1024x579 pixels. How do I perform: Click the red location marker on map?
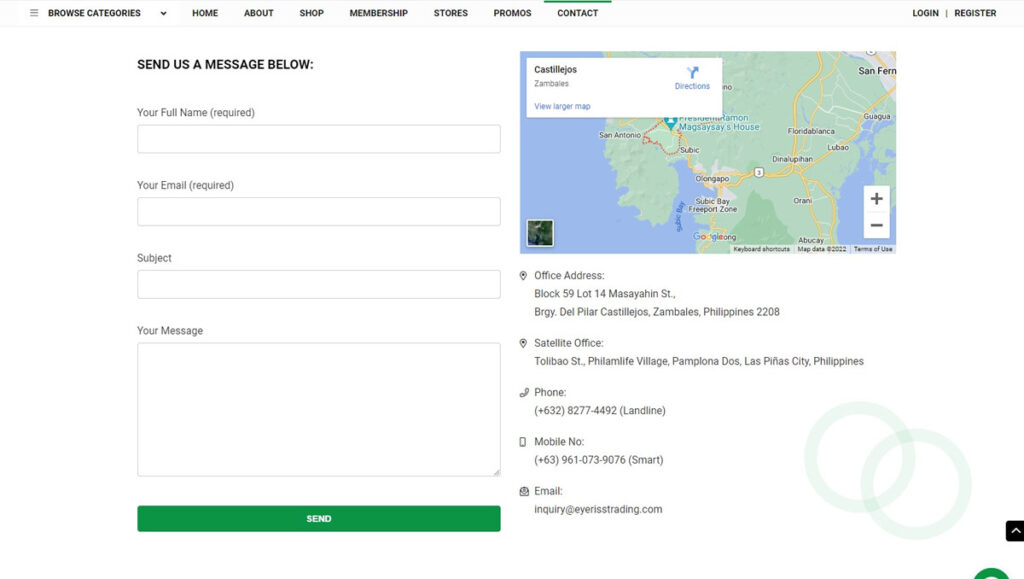pyautogui.click(x=671, y=122)
